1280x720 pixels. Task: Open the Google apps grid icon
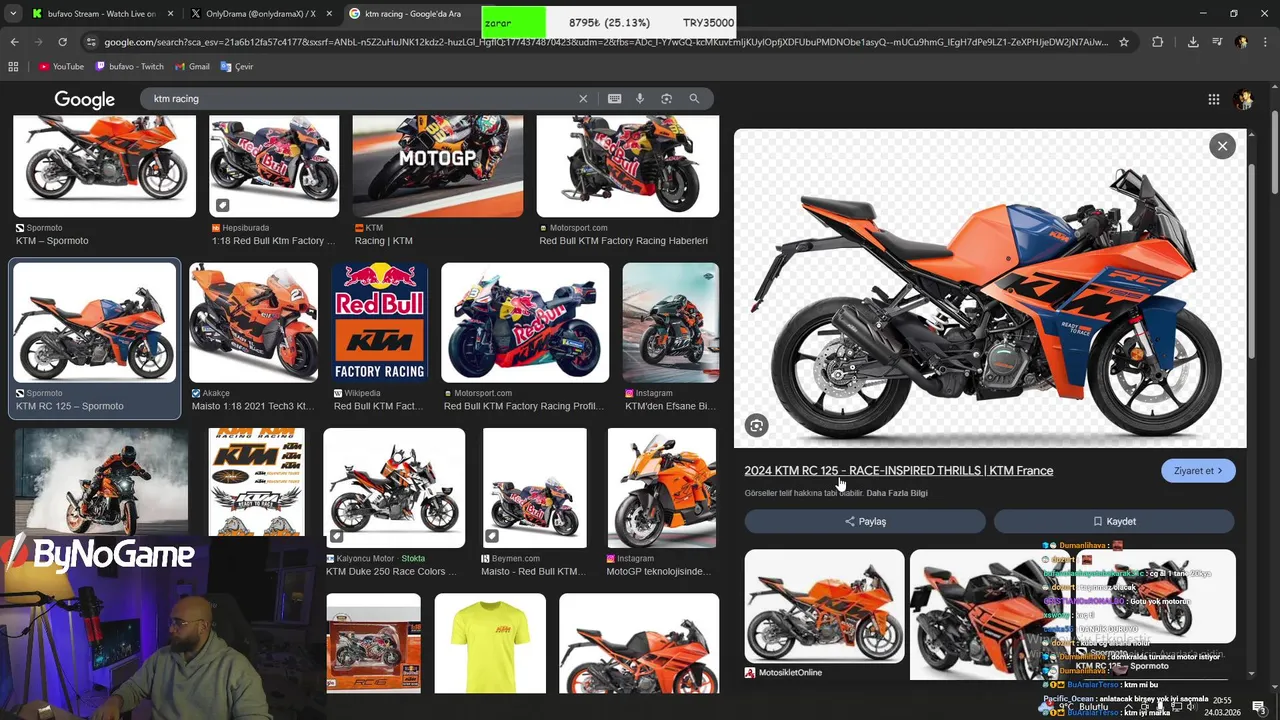[1213, 99]
